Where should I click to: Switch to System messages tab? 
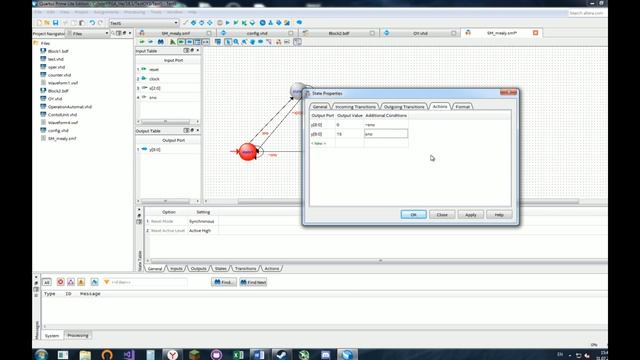(x=52, y=336)
